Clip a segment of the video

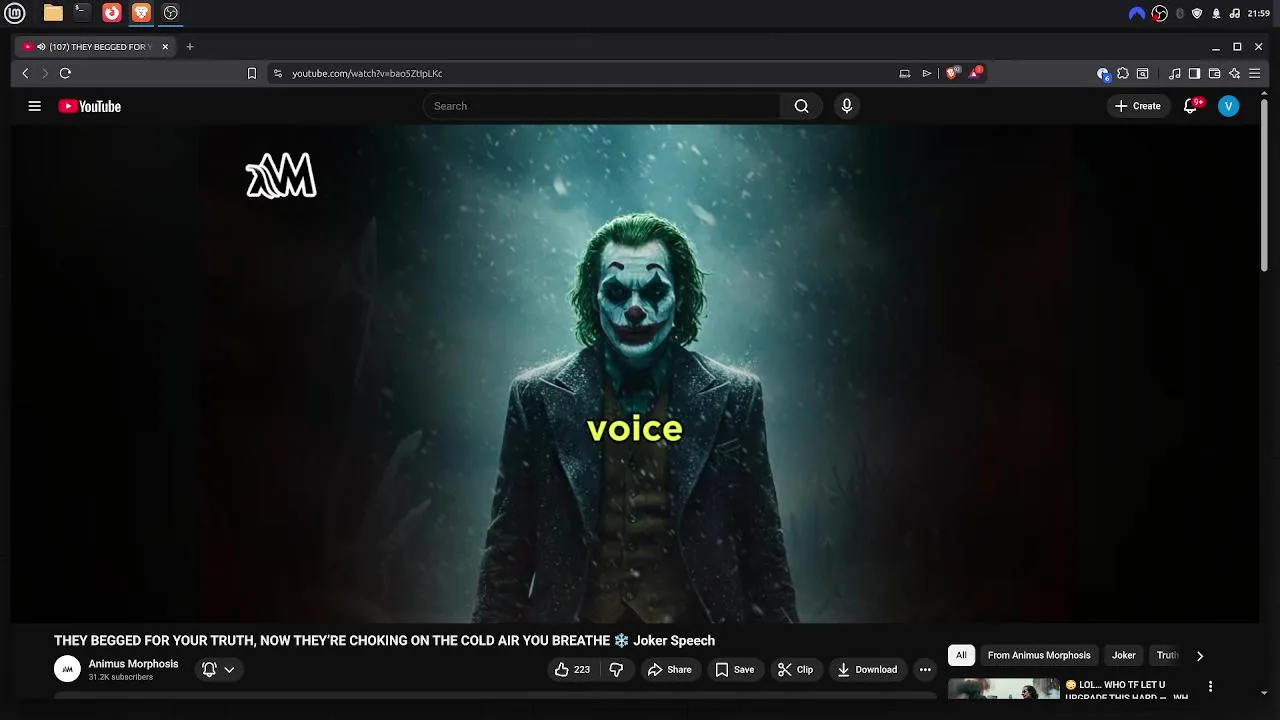click(x=795, y=670)
